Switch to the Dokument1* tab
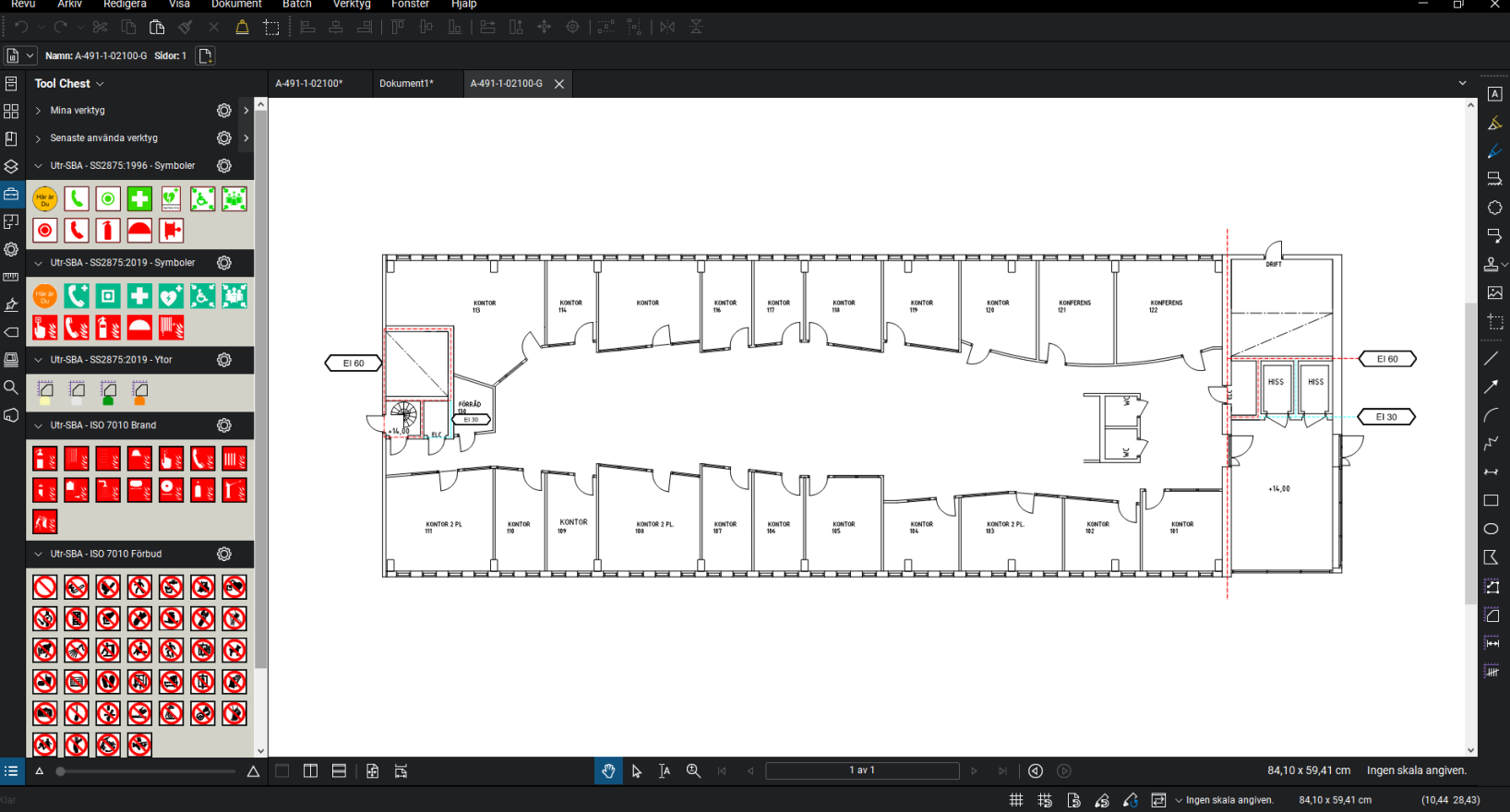 tap(406, 84)
